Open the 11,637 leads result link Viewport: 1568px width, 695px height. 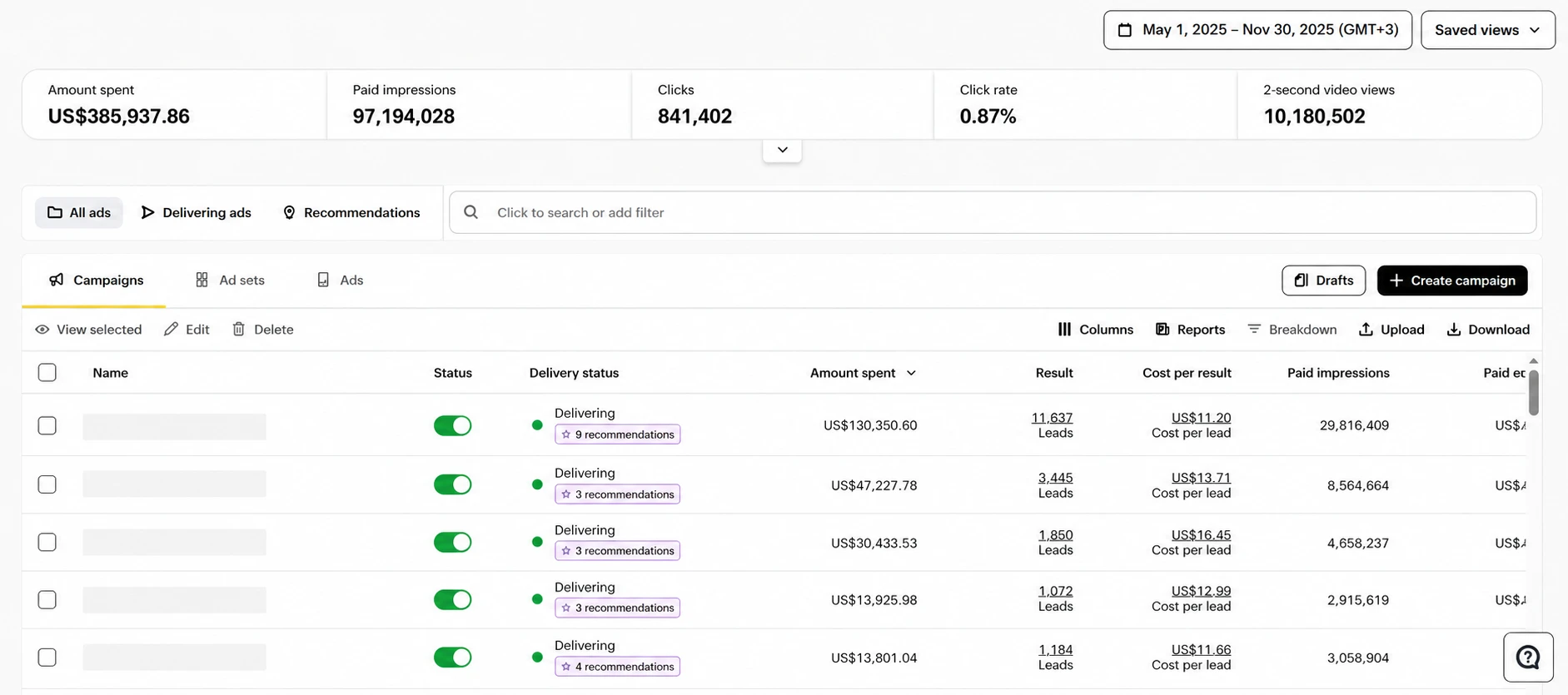pyautogui.click(x=1052, y=418)
